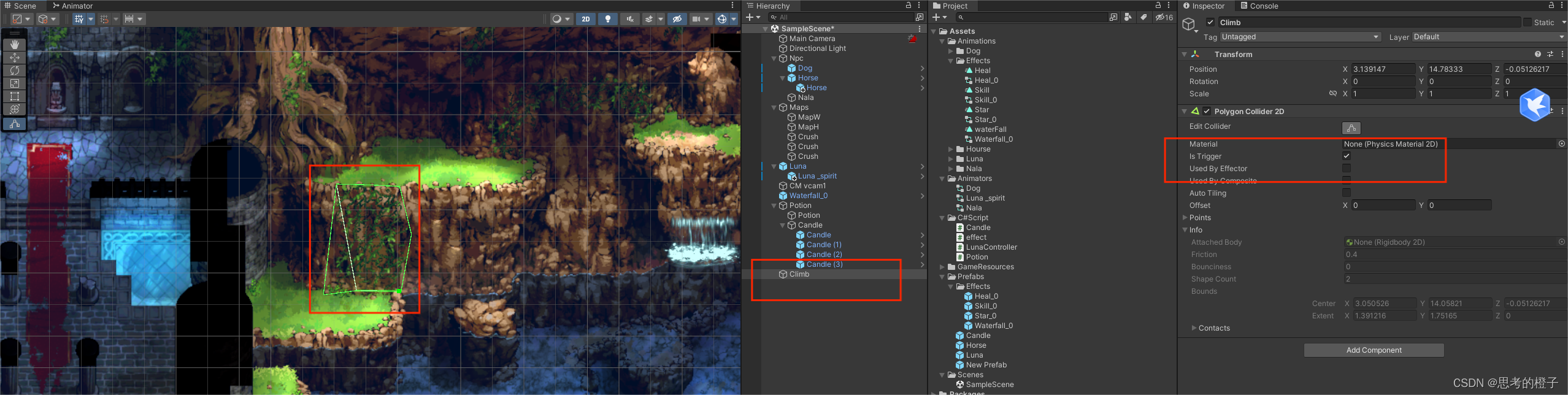
Task: Select the Move tool
Action: tap(15, 58)
